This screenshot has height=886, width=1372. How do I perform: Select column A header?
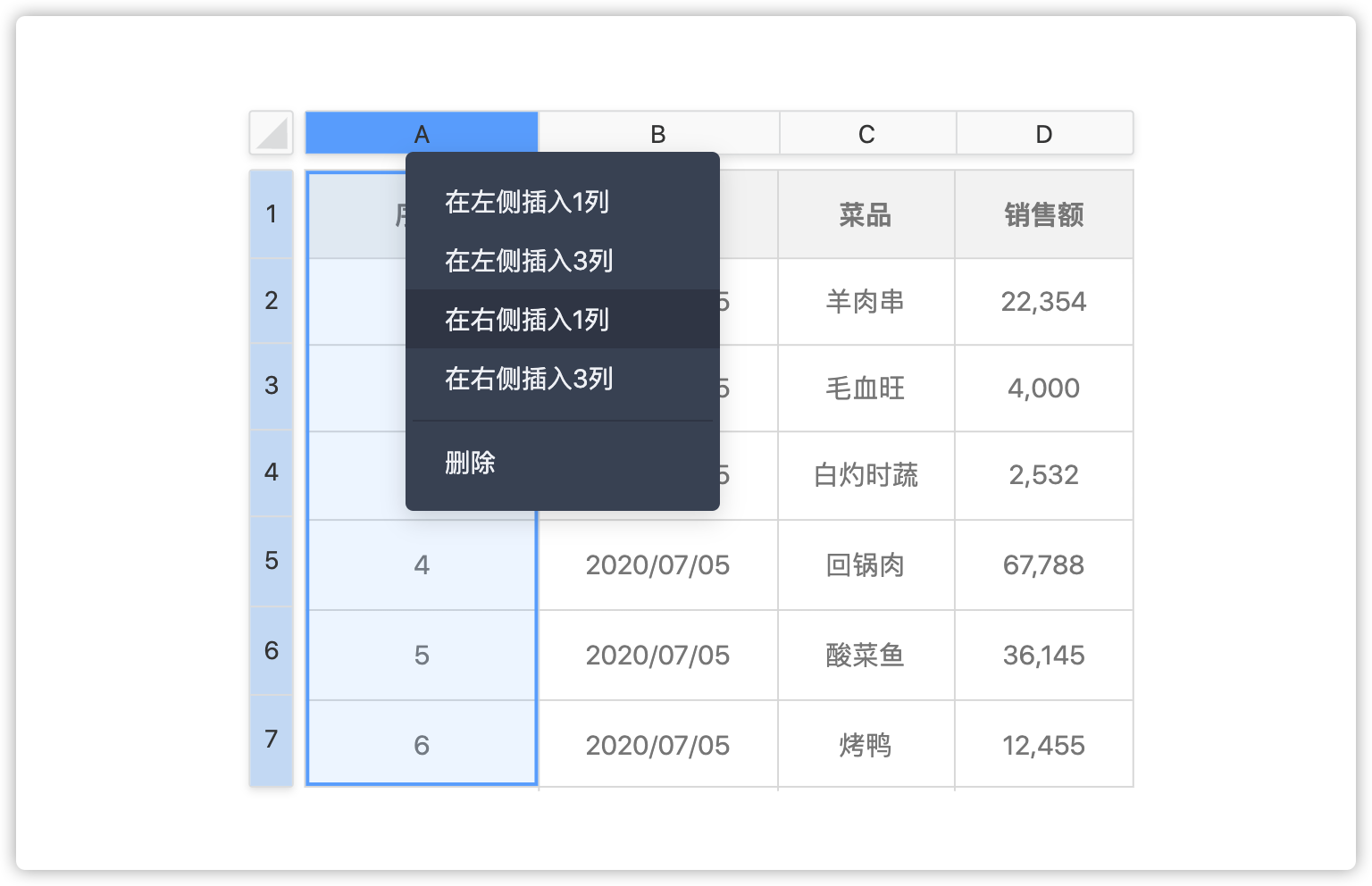tap(422, 134)
